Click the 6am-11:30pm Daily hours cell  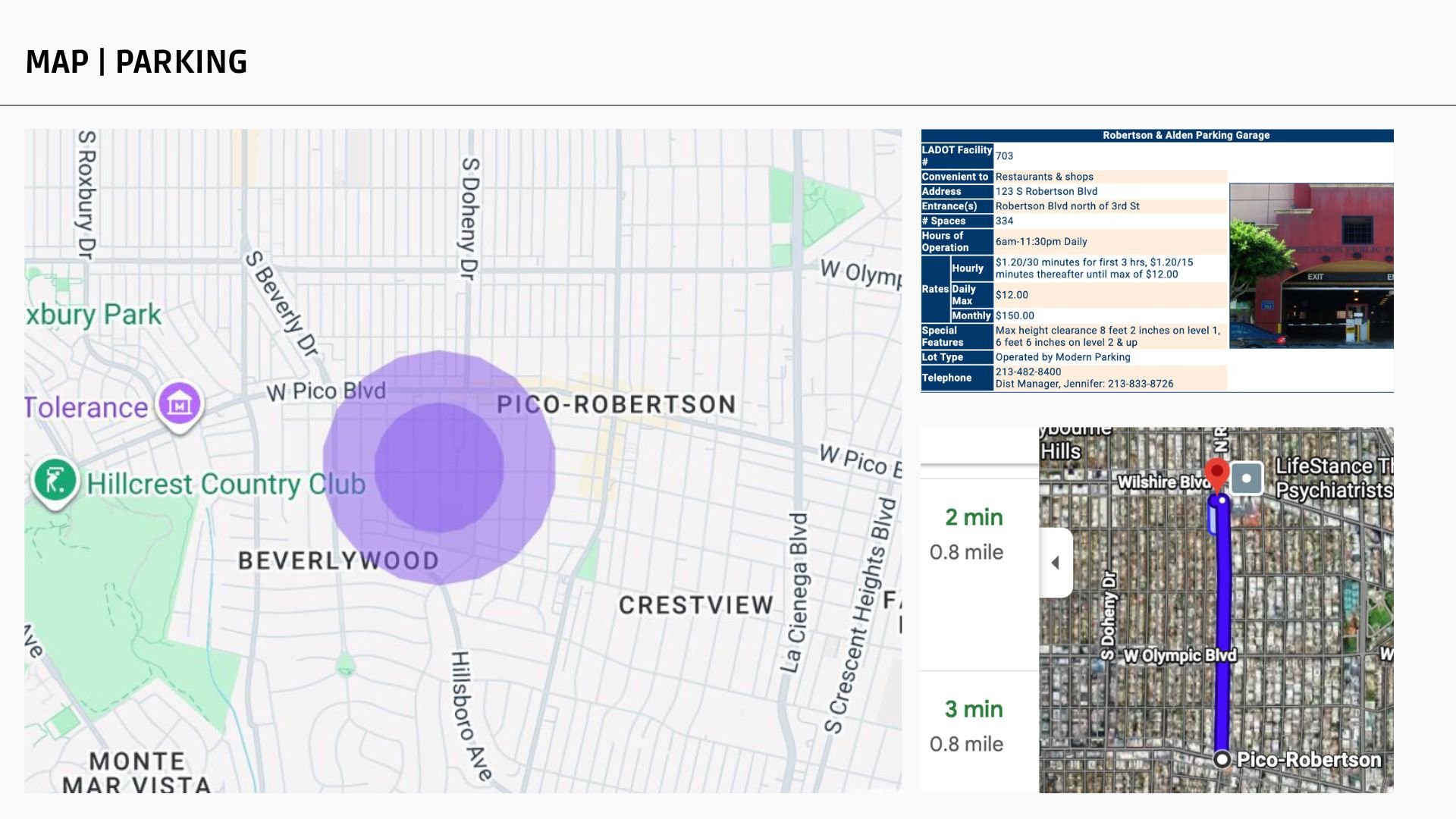coord(1110,241)
